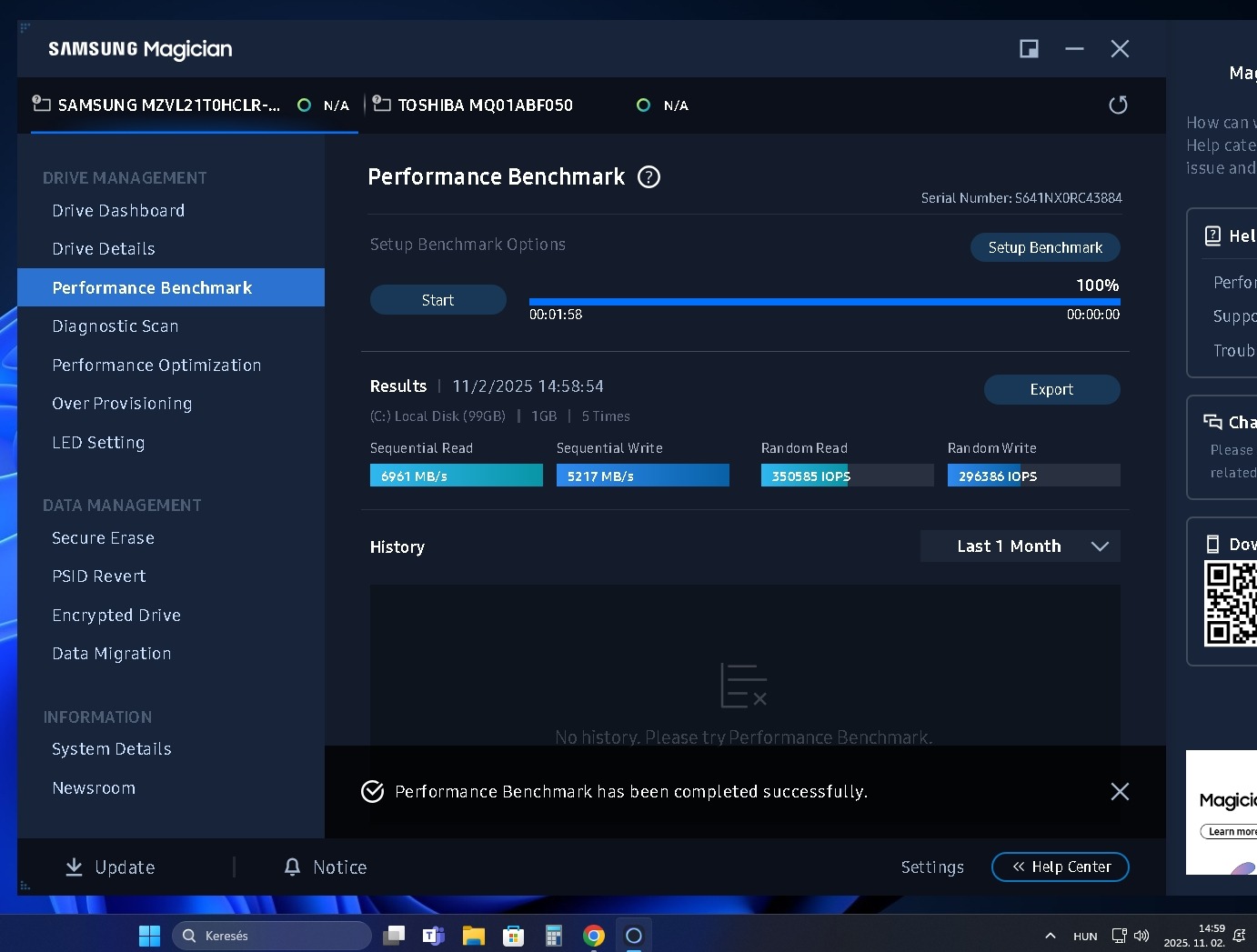Click the Update download icon
This screenshot has width=1257, height=952.
[x=74, y=867]
